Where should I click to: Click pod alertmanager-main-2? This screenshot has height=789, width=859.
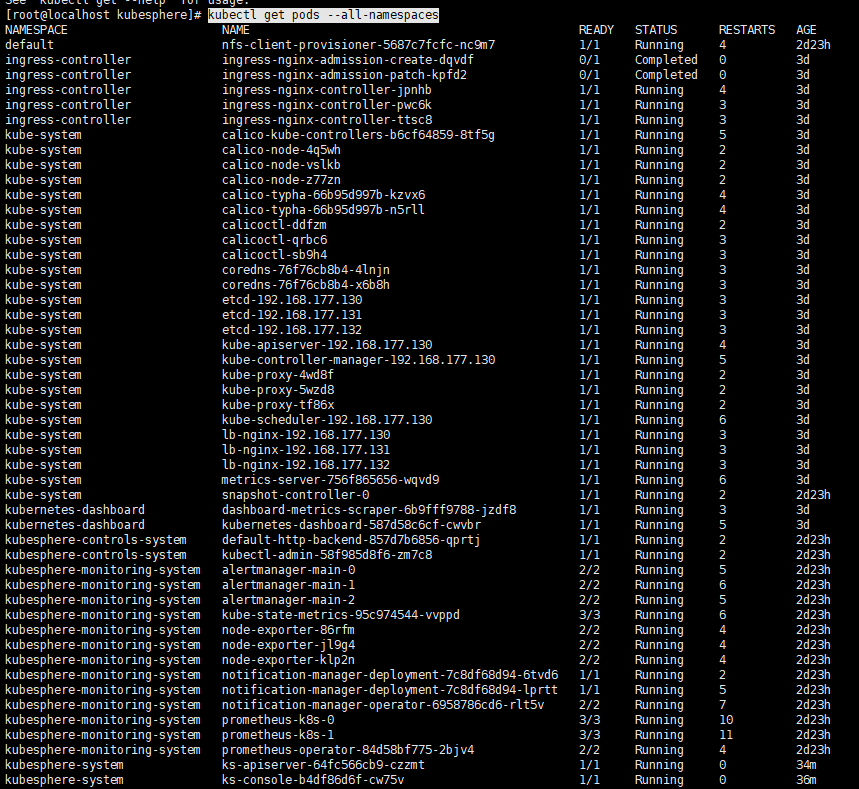click(x=288, y=601)
